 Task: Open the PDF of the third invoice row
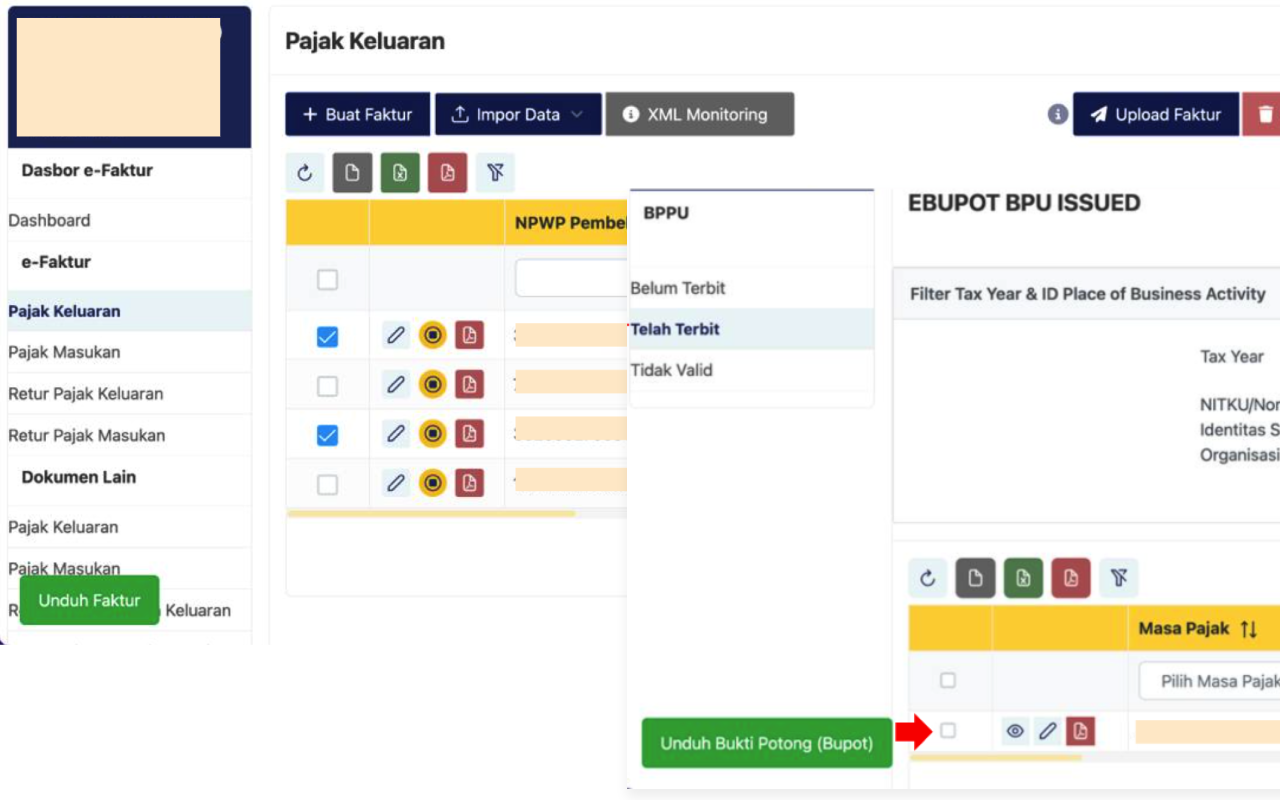[x=469, y=433]
